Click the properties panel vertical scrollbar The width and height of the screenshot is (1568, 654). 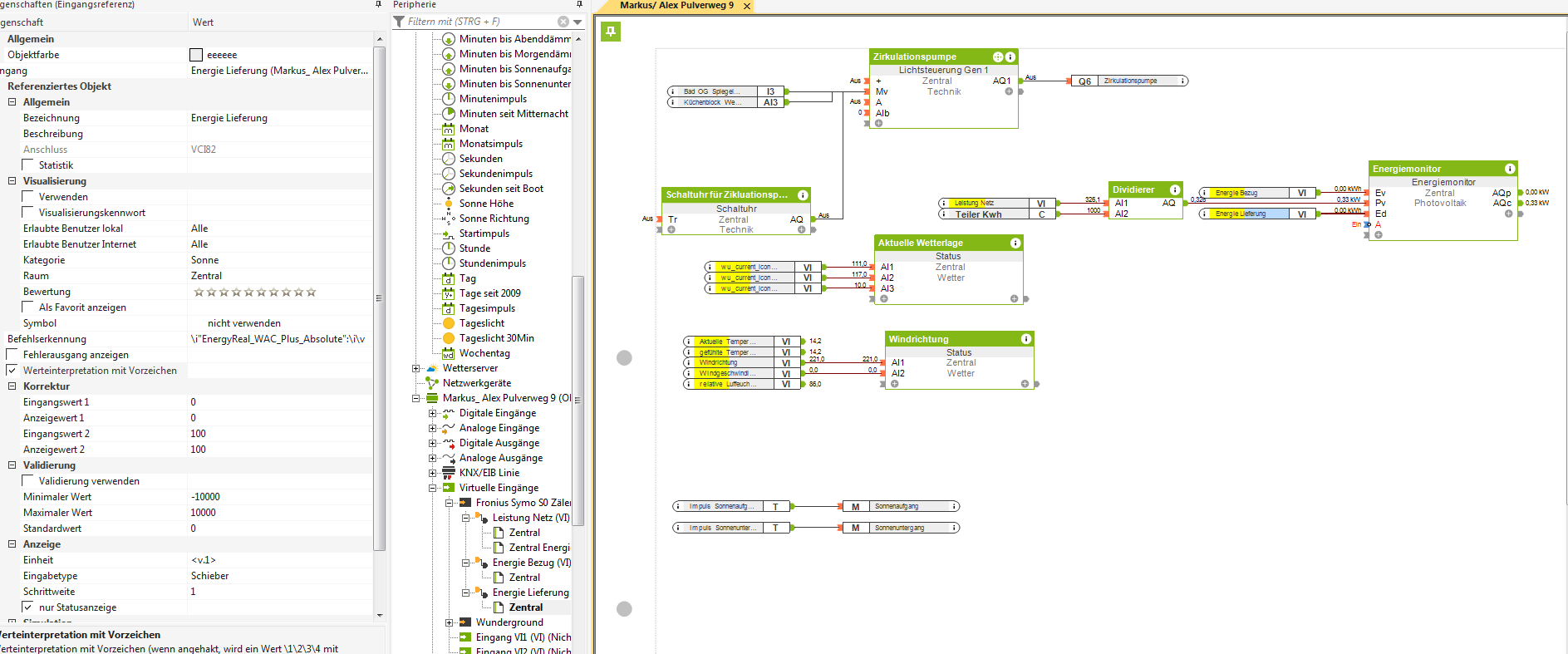pos(380,299)
